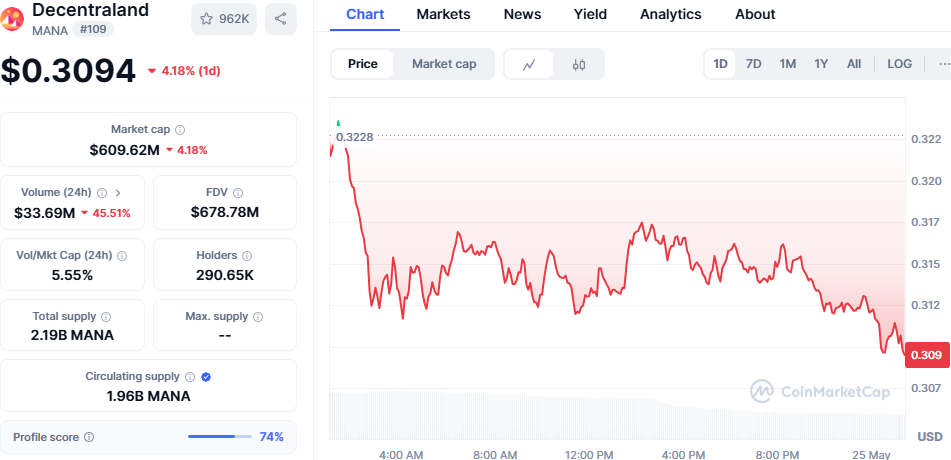Open the News tab
This screenshot has width=951, height=460.
coord(522,14)
